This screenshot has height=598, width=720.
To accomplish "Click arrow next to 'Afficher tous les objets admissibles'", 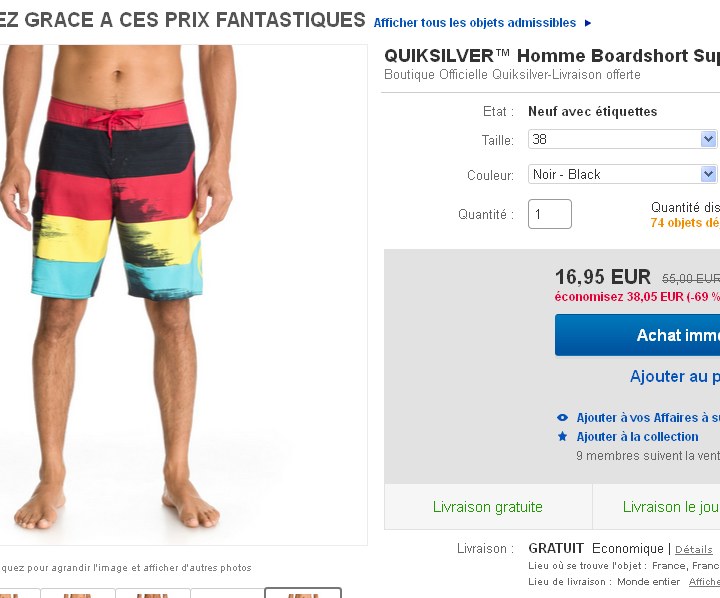I will [x=588, y=23].
